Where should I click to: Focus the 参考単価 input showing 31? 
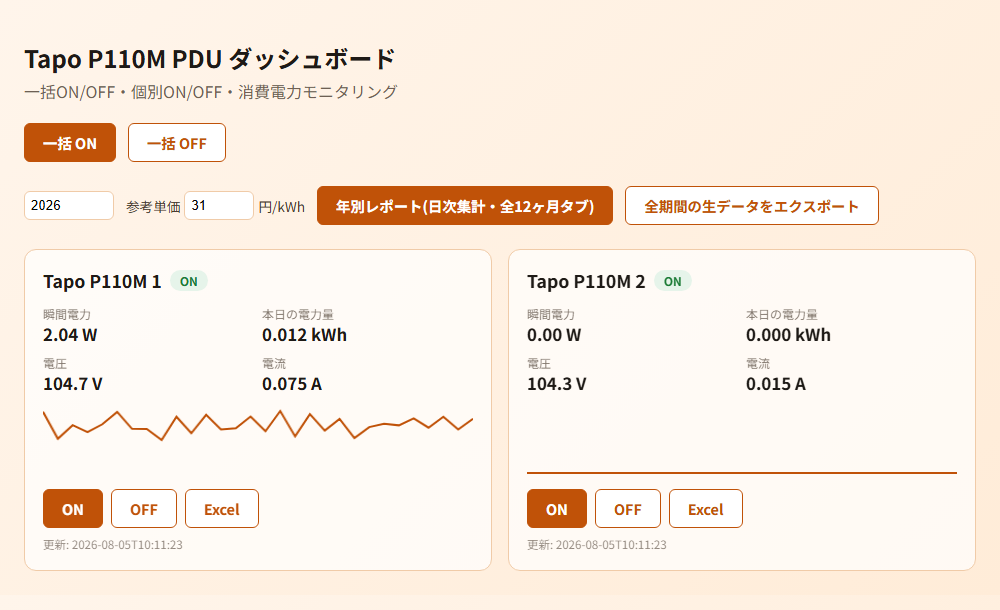tap(219, 205)
